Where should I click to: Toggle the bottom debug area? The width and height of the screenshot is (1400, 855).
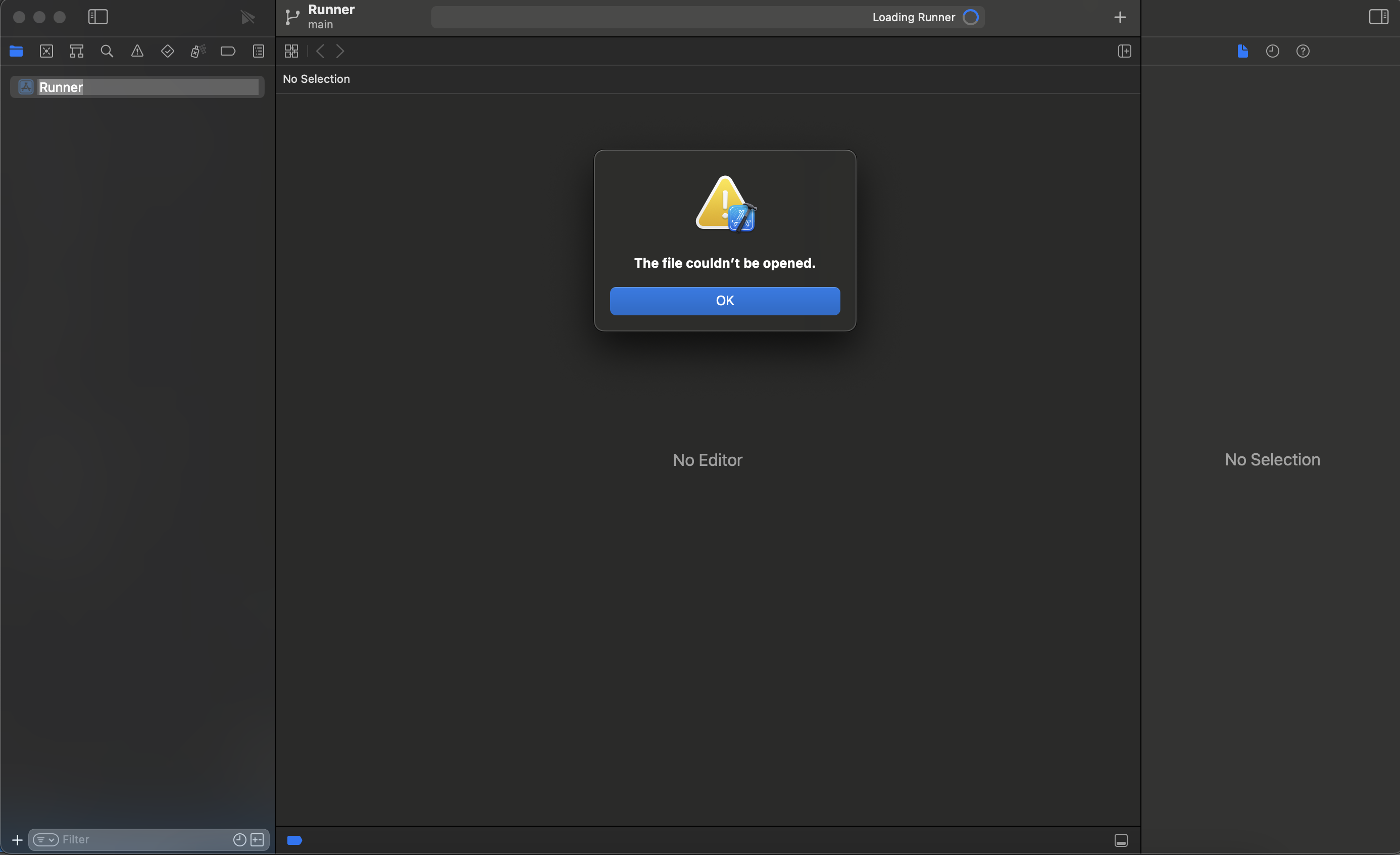pyautogui.click(x=1120, y=840)
